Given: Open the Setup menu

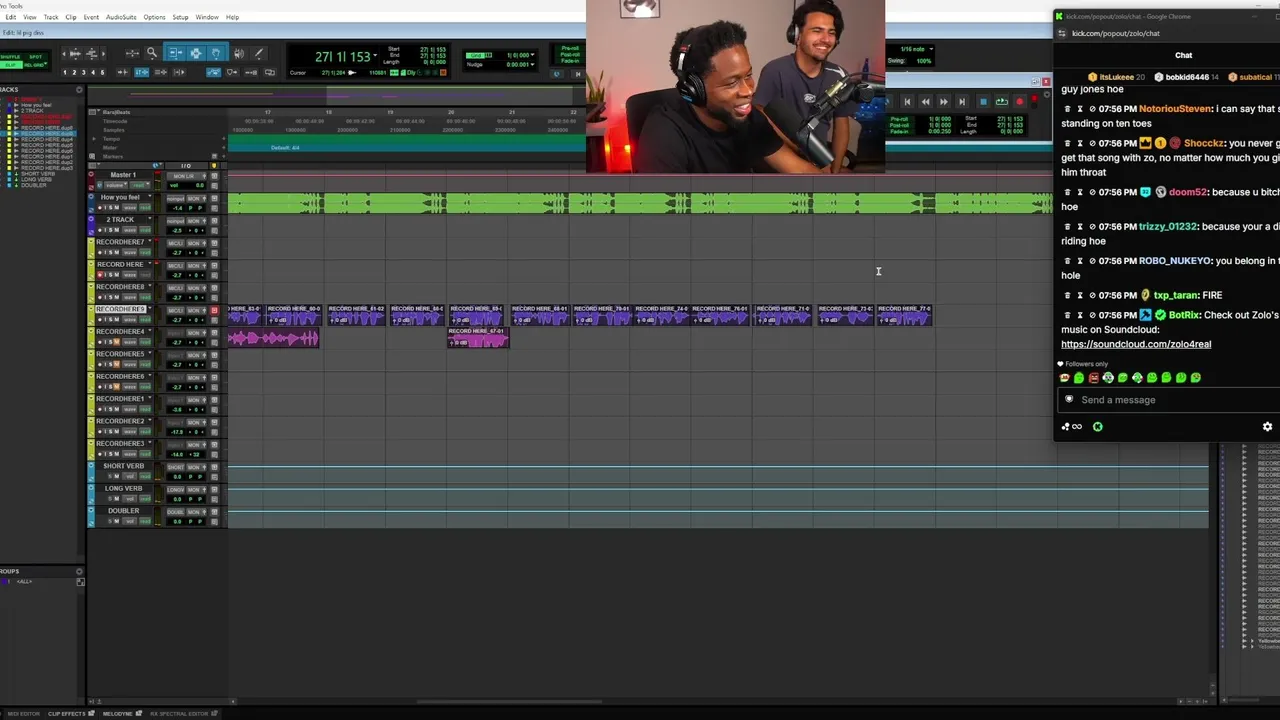Looking at the screenshot, I should click(180, 17).
